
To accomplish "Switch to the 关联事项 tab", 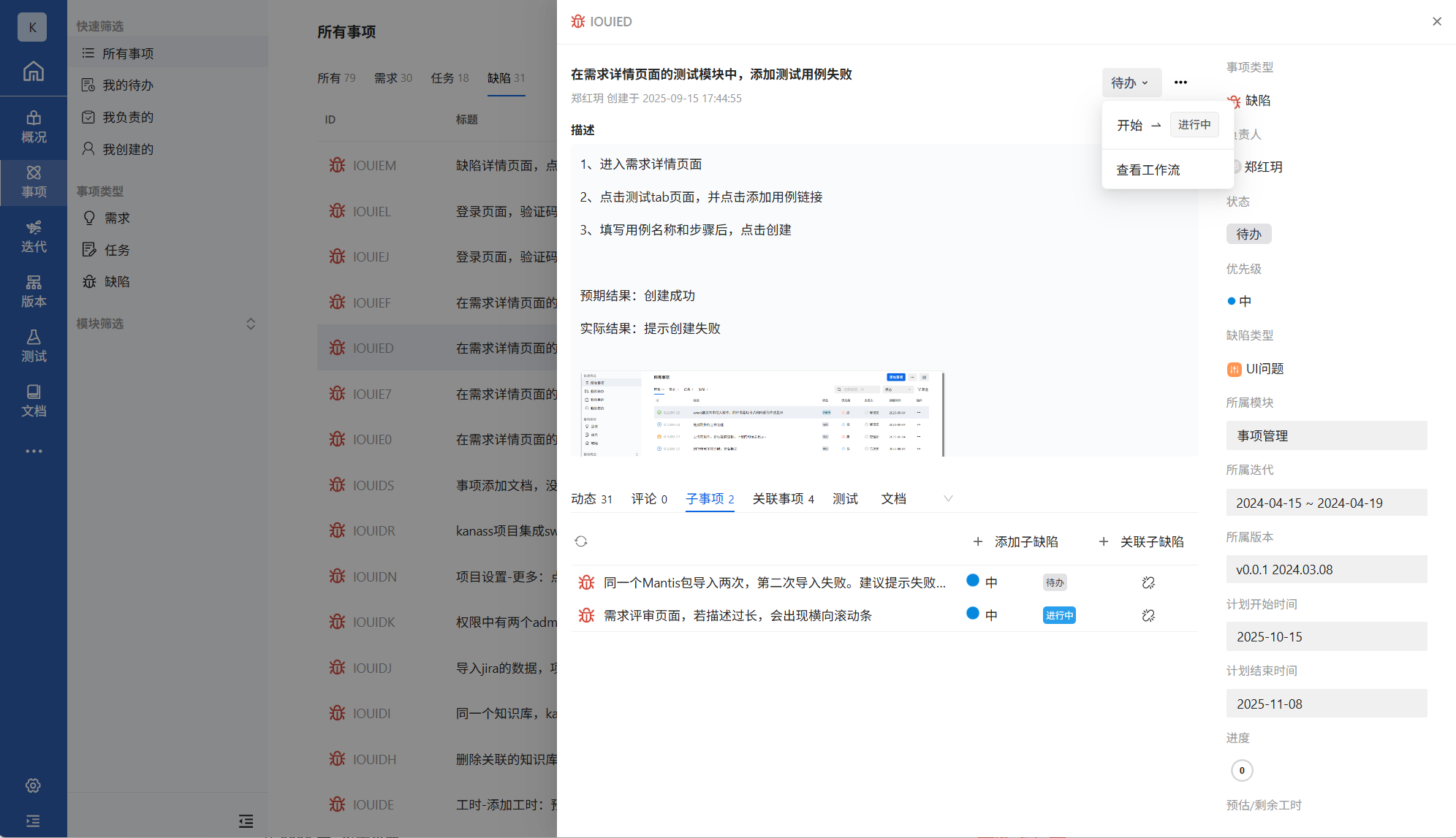I will point(783,498).
